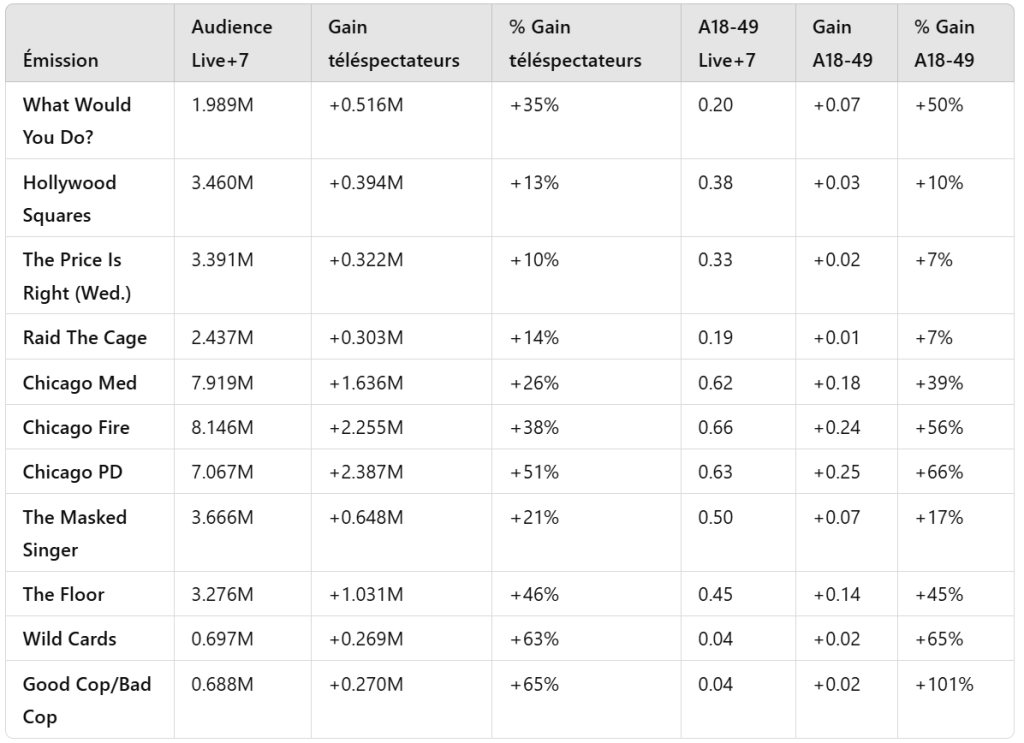Click the % Gain A18-49 header
The width and height of the screenshot is (1024, 743).
coord(944,44)
